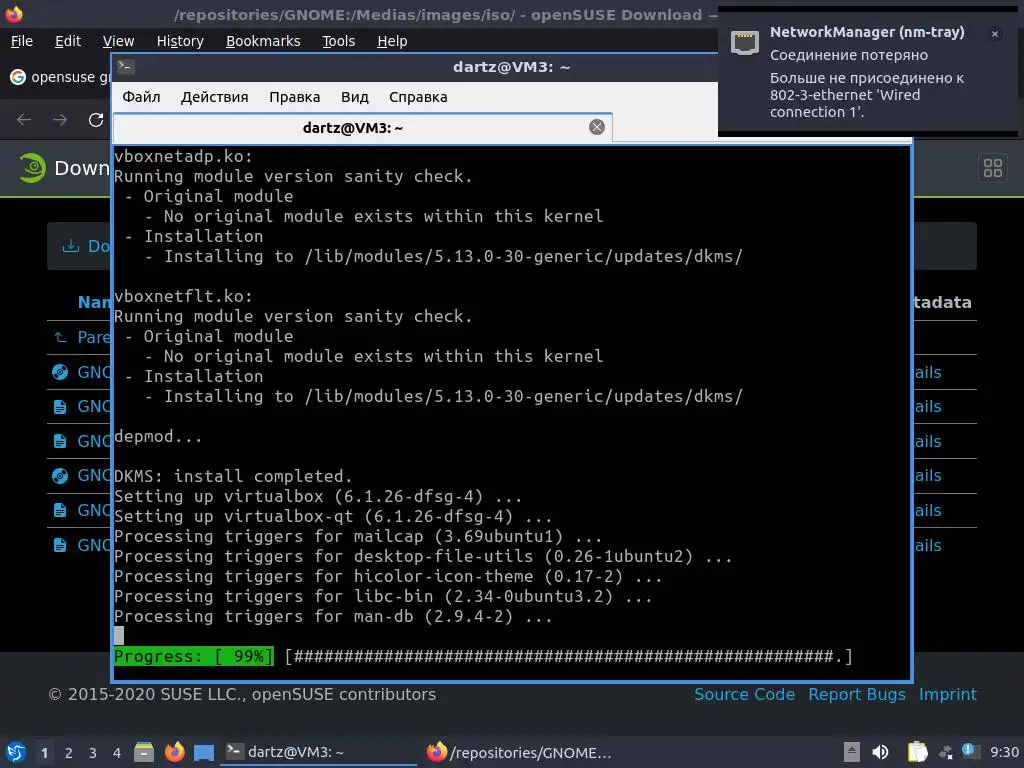Viewport: 1024px width, 768px height.
Task: Launch the file manager from the taskbar
Action: (144, 752)
